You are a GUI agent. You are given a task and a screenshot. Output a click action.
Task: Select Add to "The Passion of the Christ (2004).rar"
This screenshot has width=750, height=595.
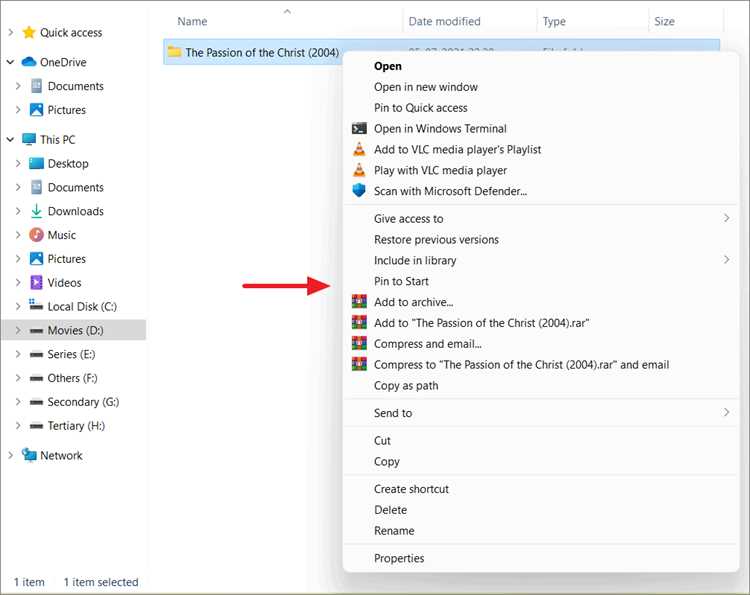482,323
